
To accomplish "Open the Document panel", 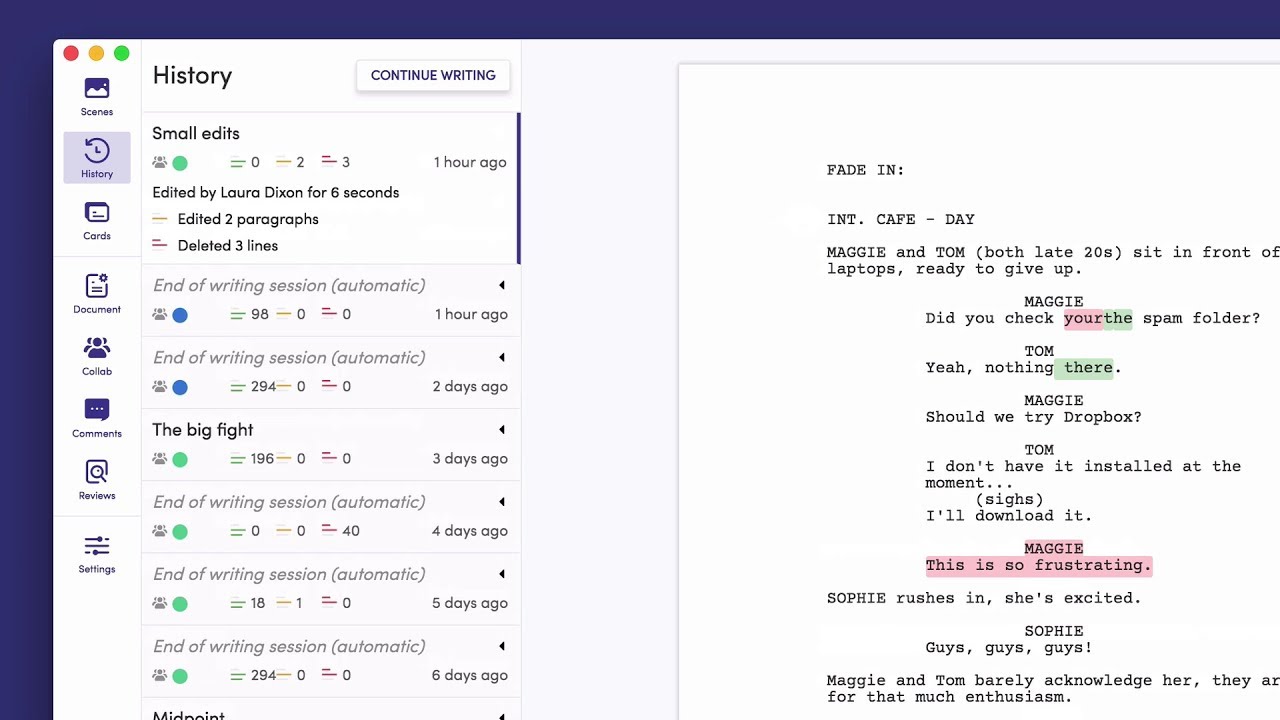I will point(96,293).
